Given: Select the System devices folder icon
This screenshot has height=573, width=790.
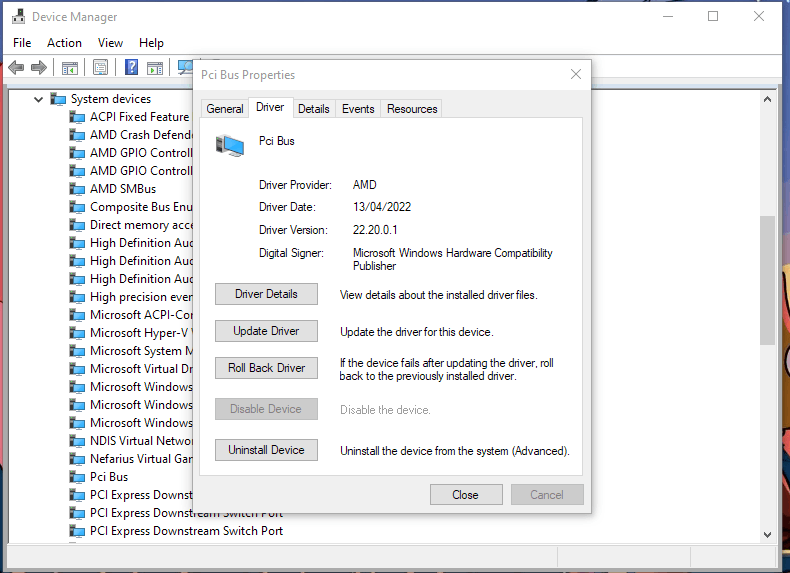Looking at the screenshot, I should point(58,99).
